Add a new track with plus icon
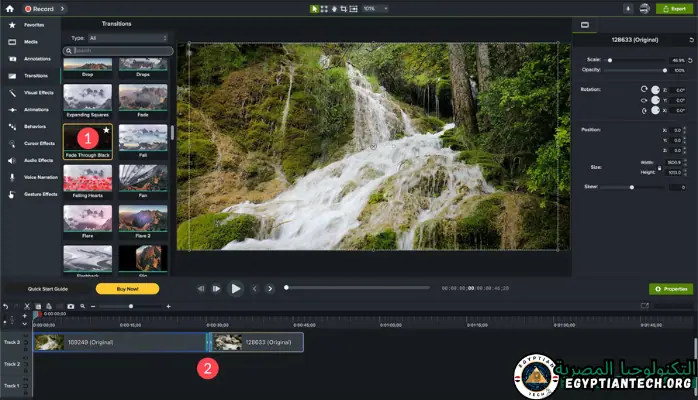This screenshot has height=400, width=698. [x=24, y=316]
